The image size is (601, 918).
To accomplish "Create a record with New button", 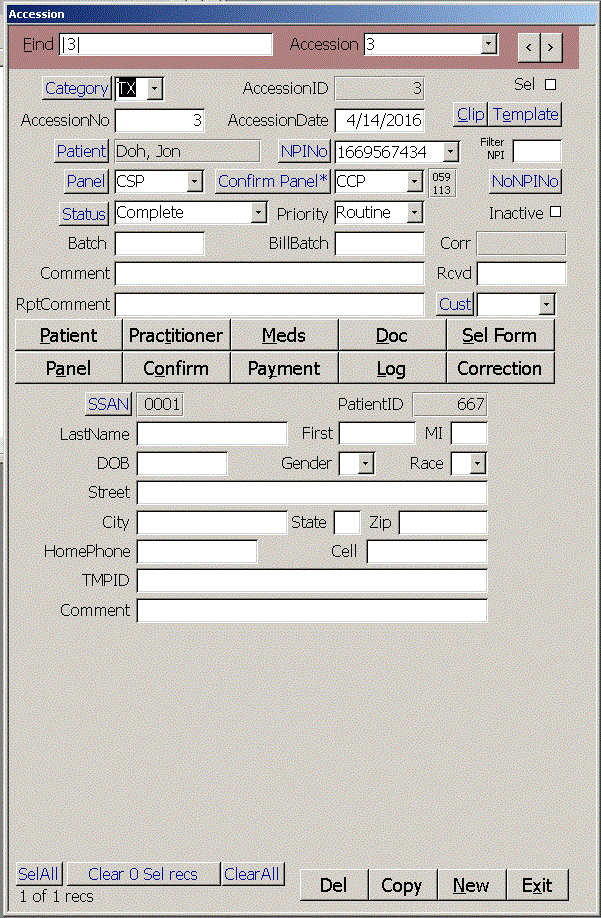I will (470, 885).
